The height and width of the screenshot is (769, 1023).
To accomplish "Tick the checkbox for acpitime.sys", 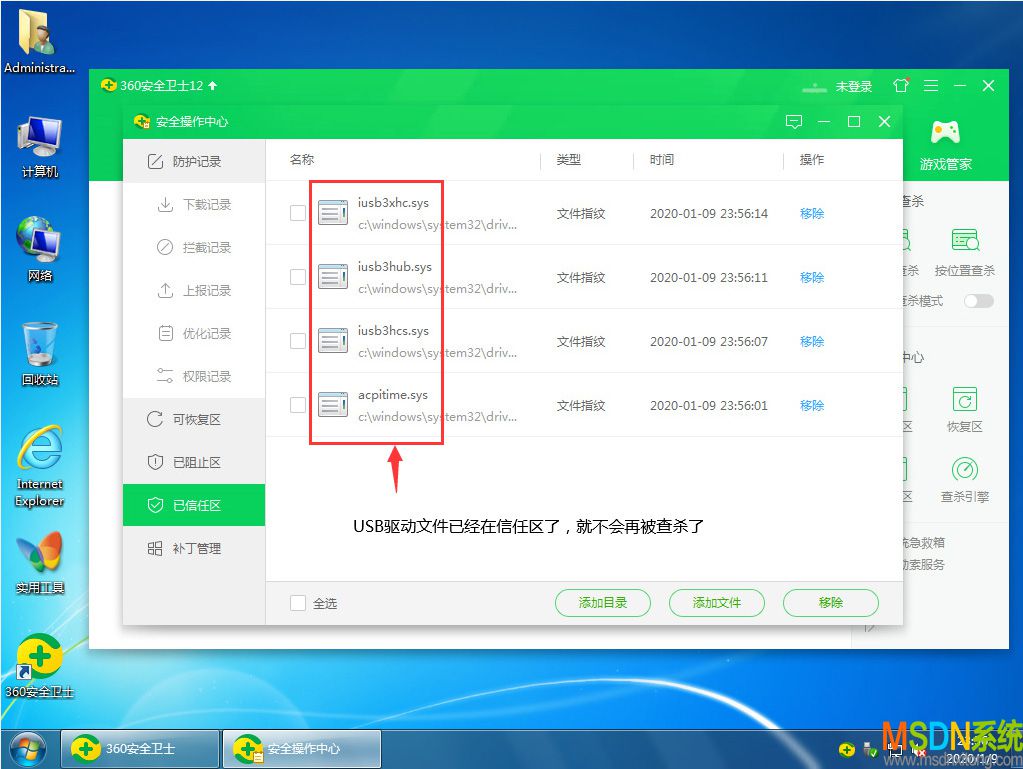I will pos(298,404).
